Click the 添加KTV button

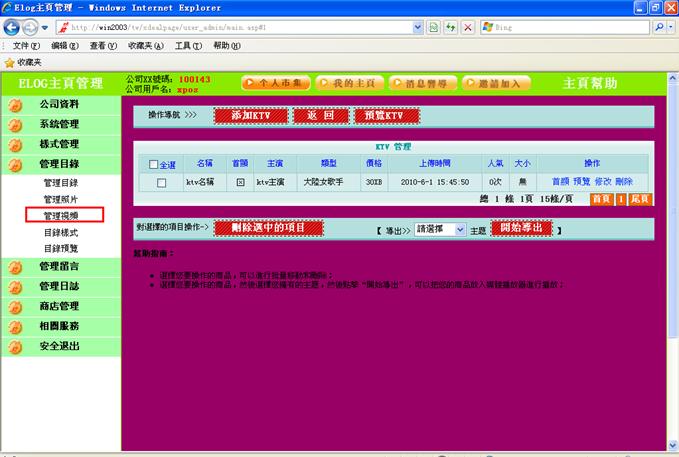tap(249, 116)
